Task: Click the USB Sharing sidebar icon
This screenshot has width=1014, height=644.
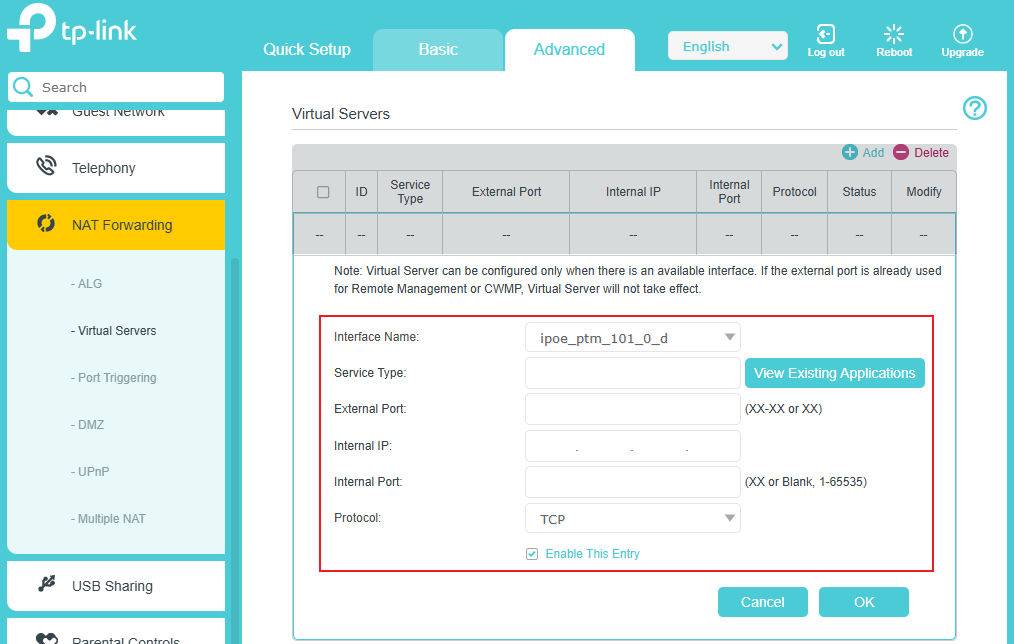Action: (x=48, y=585)
